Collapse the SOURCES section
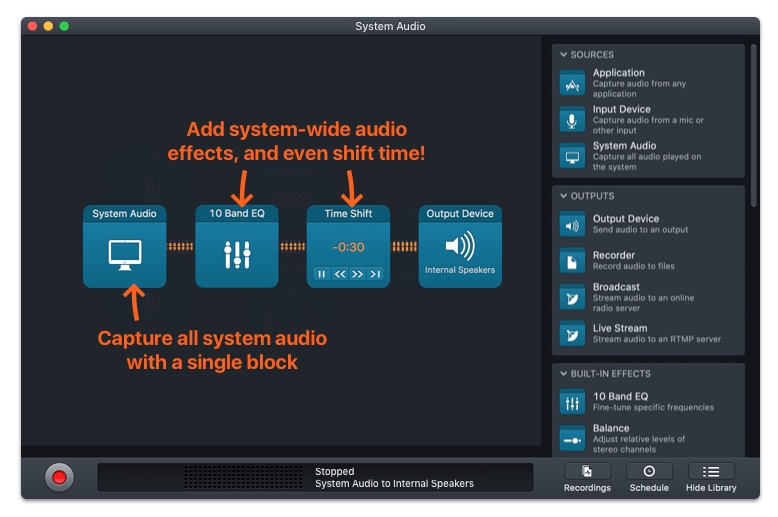 tap(564, 55)
